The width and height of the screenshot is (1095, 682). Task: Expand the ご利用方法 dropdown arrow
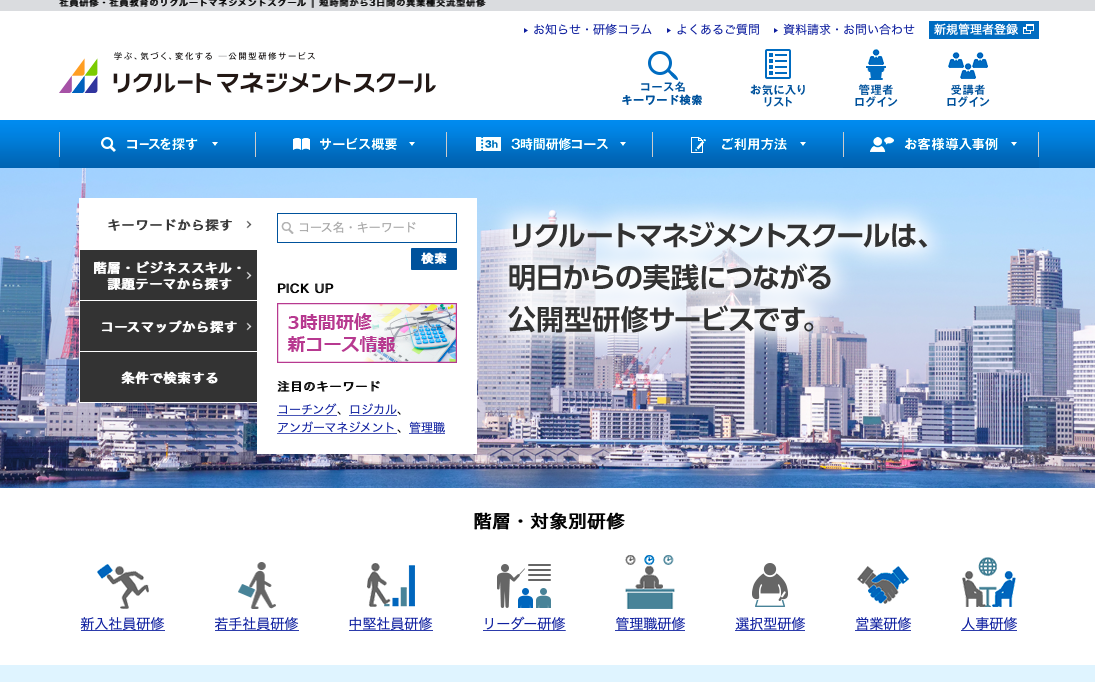[x=803, y=144]
